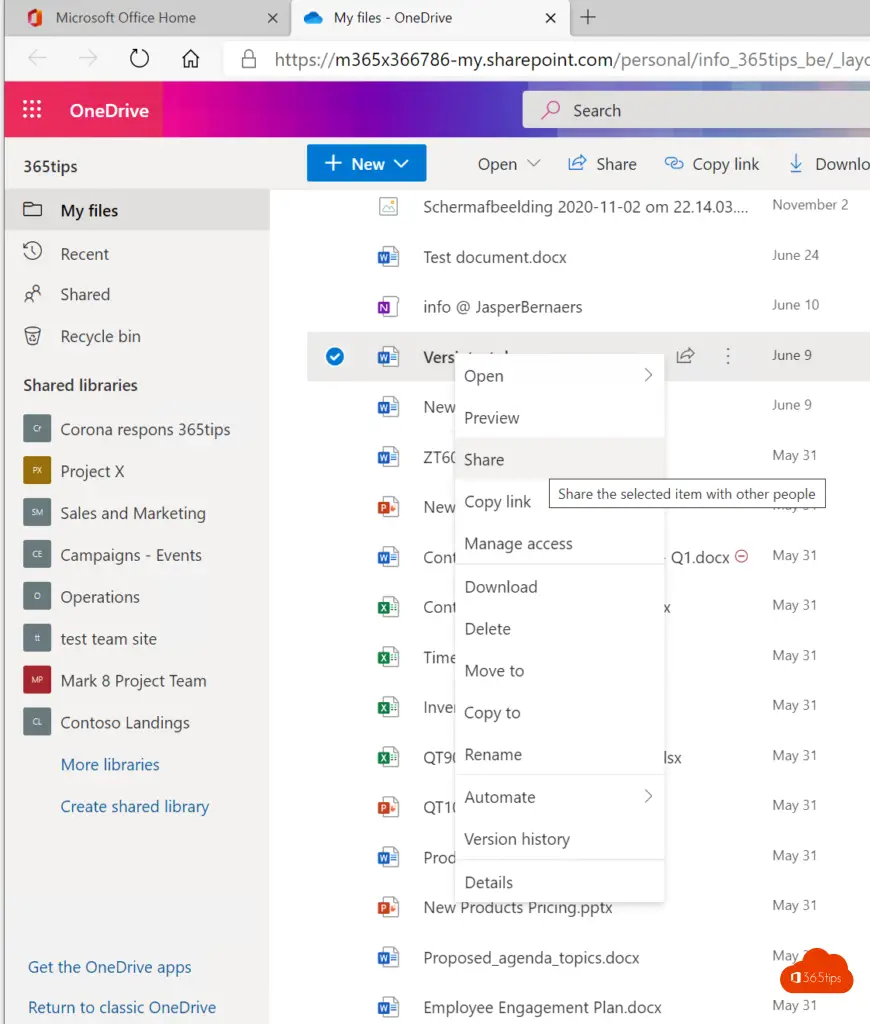
Task: Click the browser forward arrow
Action: [x=88, y=59]
